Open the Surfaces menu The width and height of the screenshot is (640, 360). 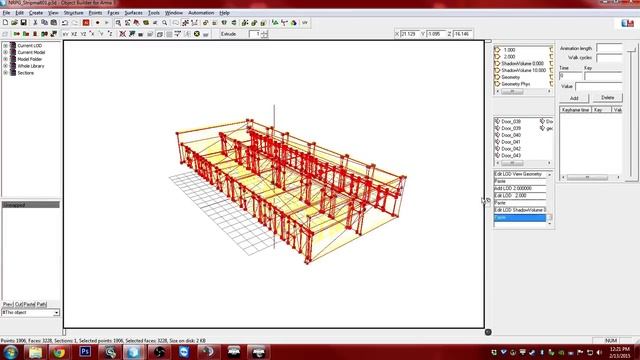133,13
